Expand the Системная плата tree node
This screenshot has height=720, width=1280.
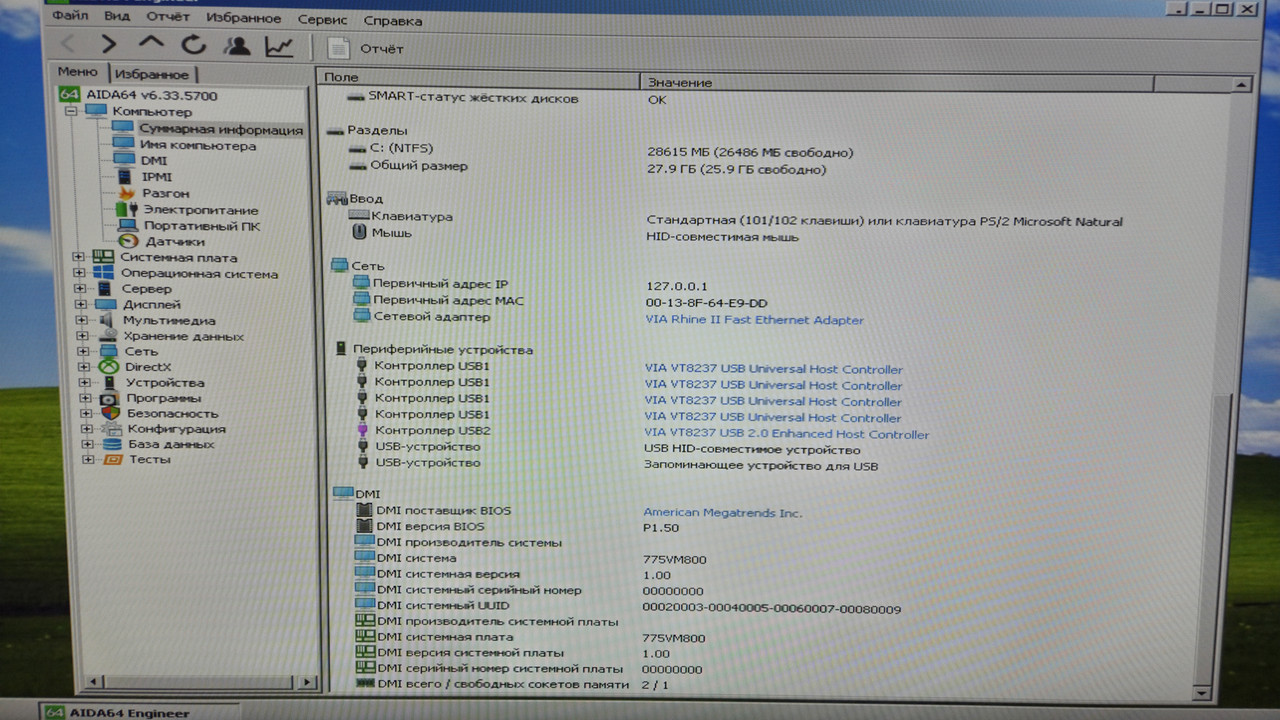coord(78,258)
